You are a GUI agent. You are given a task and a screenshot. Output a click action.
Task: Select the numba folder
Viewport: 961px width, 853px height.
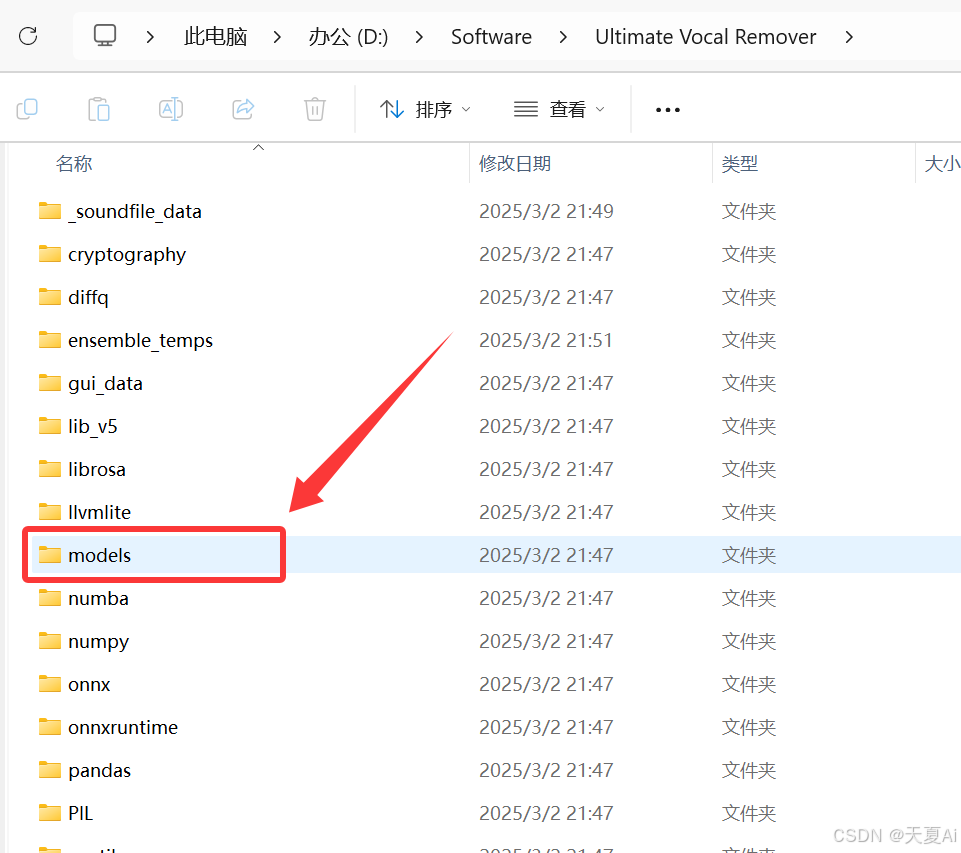tap(98, 598)
